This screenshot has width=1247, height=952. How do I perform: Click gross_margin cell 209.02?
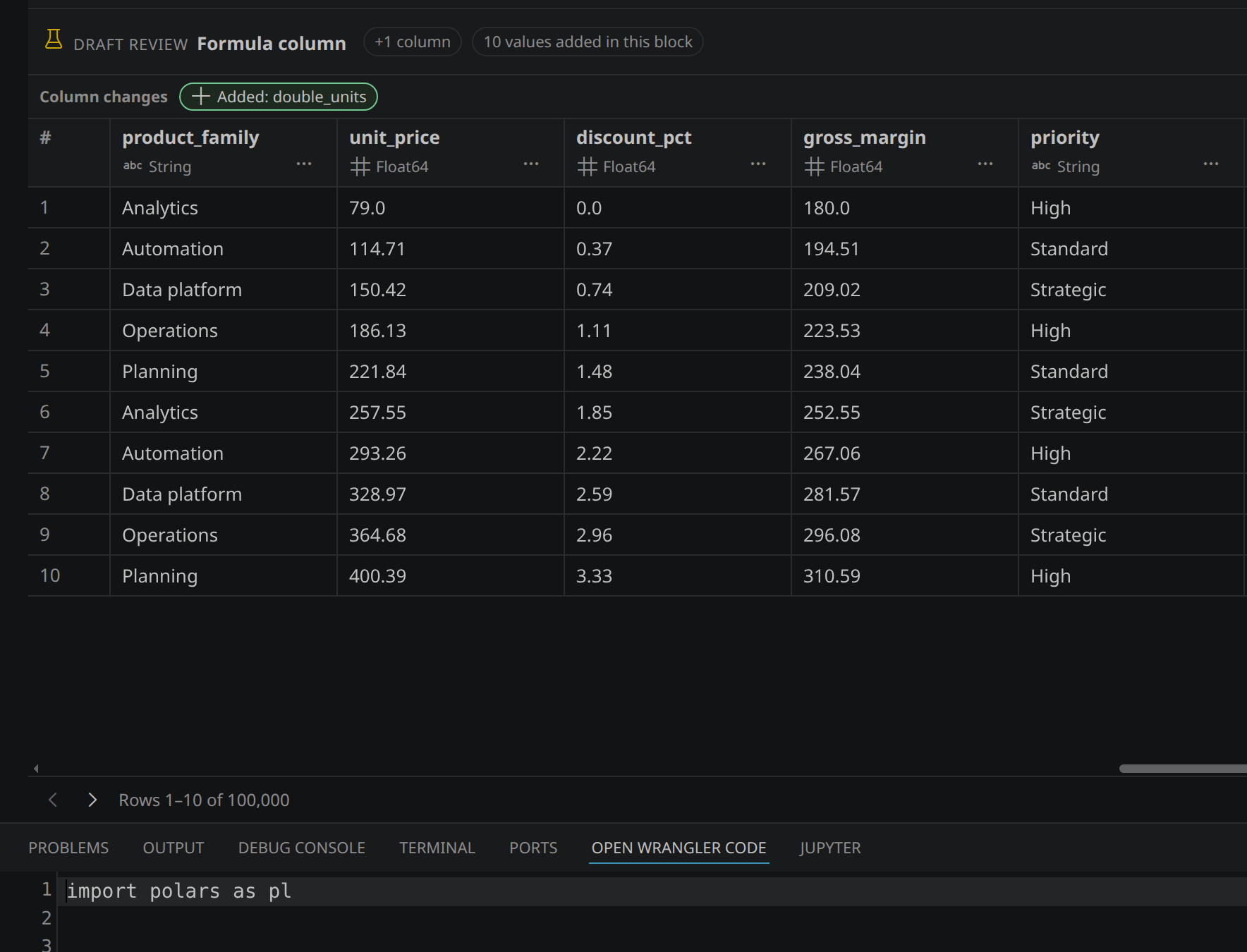point(905,289)
